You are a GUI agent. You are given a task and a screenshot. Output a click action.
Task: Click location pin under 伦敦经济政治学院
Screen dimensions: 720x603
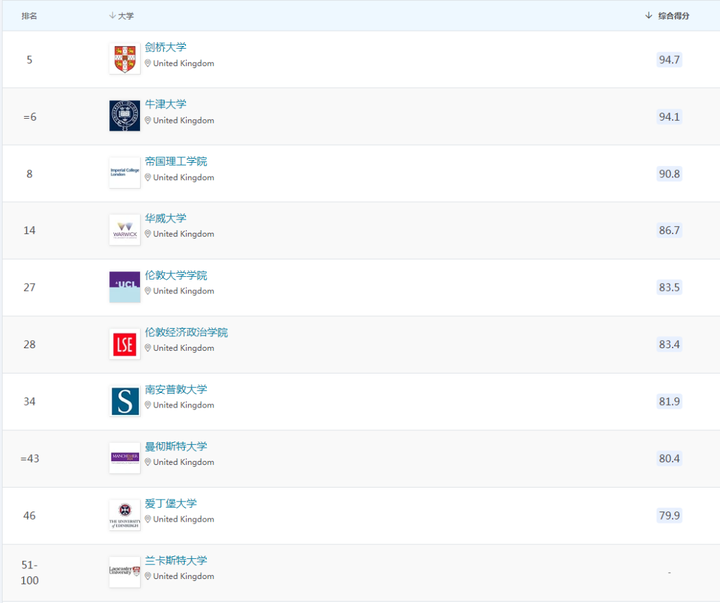[x=148, y=348]
